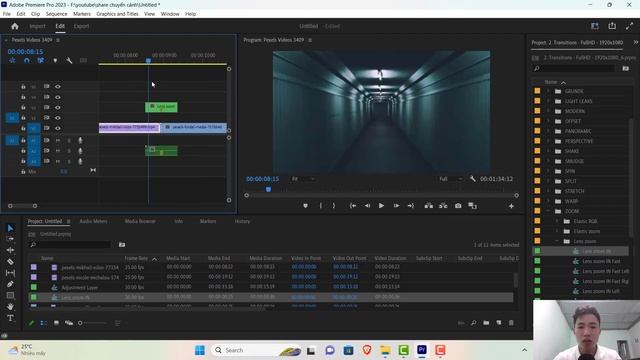This screenshot has width=640, height=360.
Task: Select the Razor tool
Action: coord(10,262)
